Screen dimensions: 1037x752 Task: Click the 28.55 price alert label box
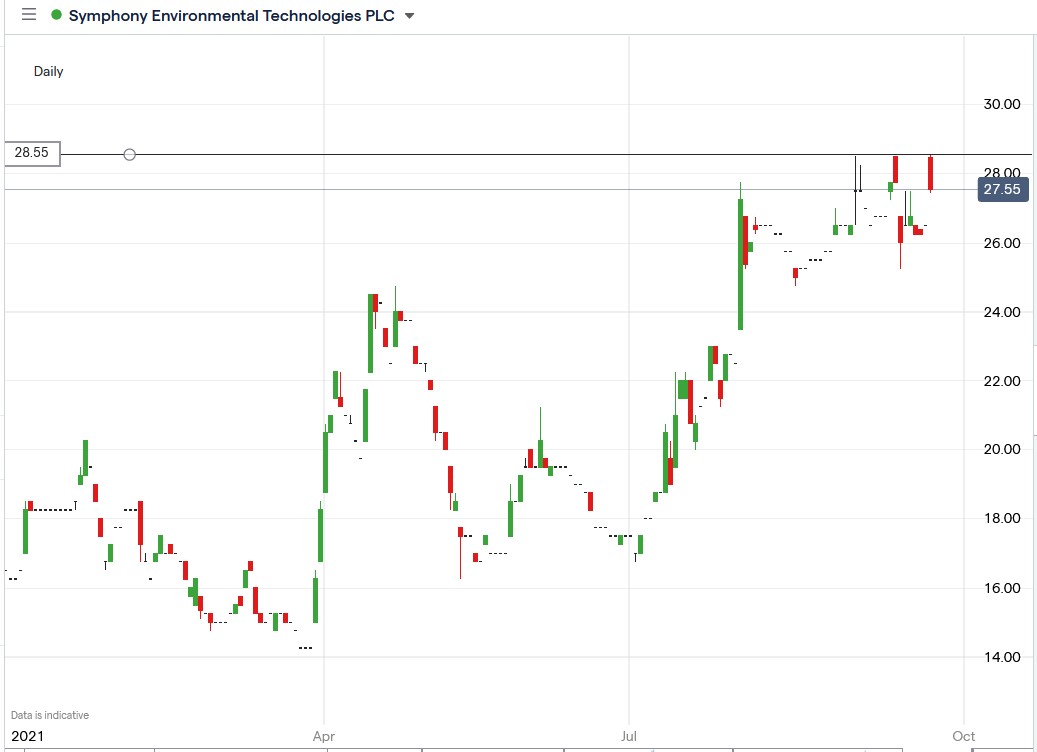tap(31, 153)
